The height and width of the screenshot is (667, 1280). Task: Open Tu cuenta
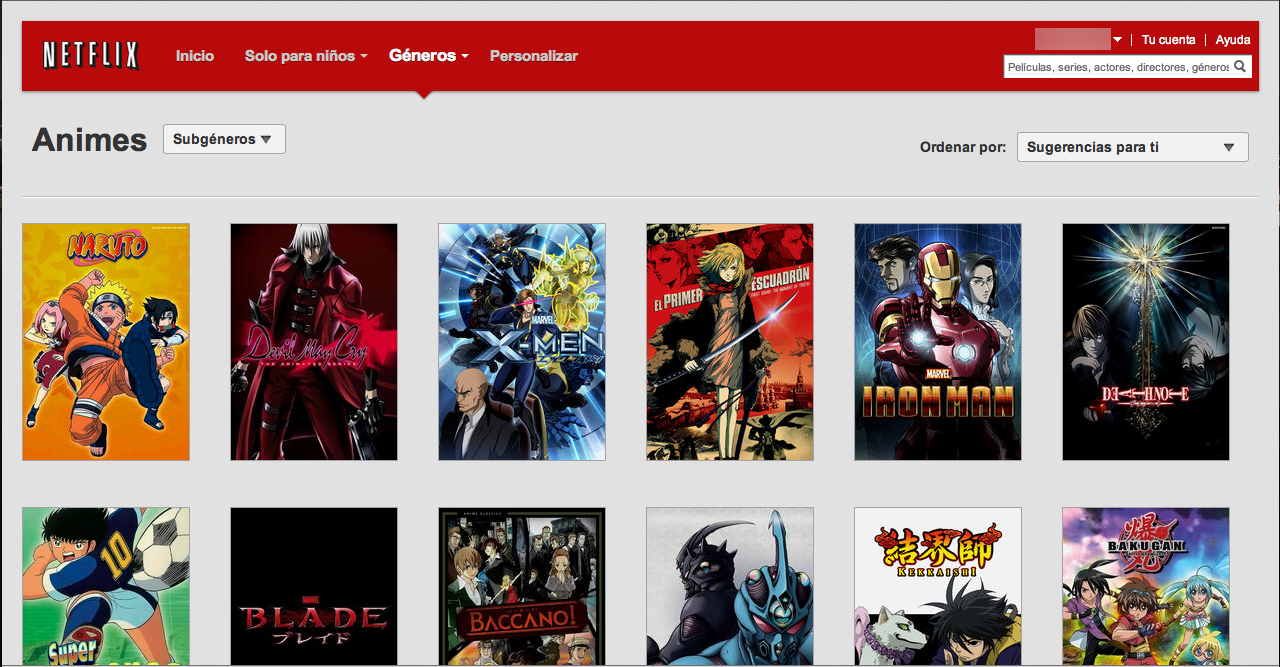pyautogui.click(x=1168, y=40)
